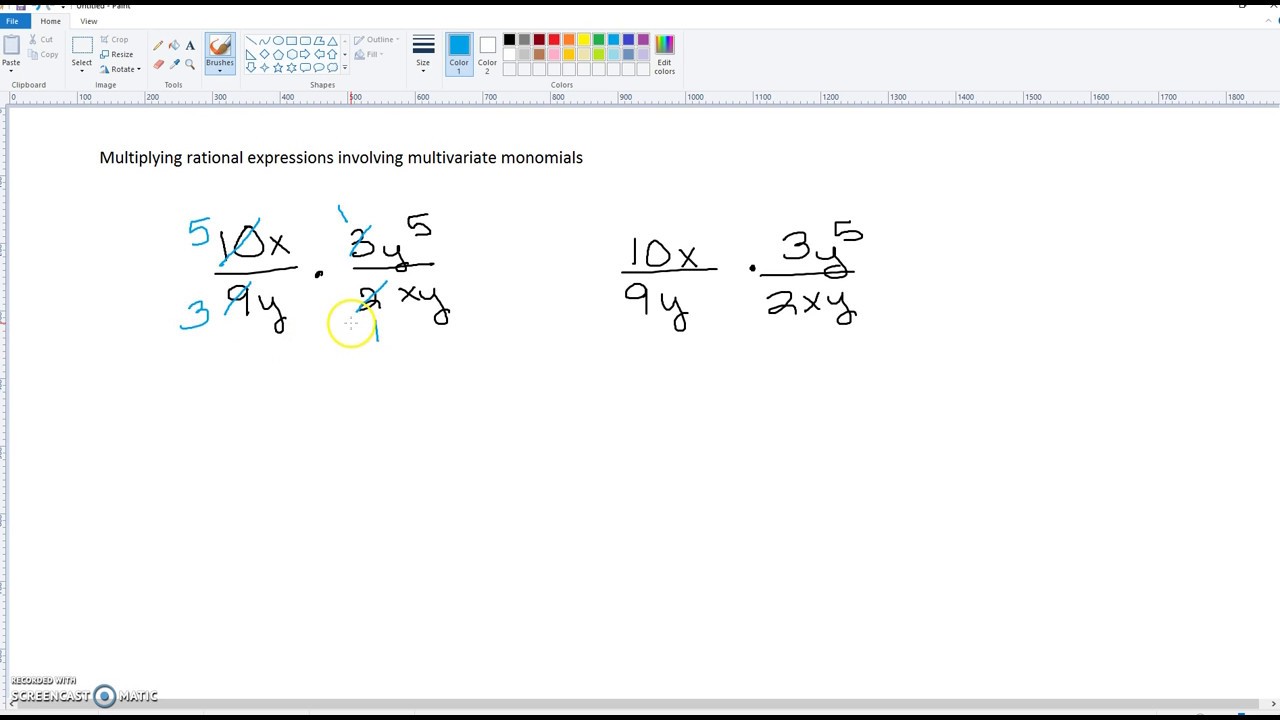Click the 'Multiplying rational expressions' canvas text
This screenshot has width=1280, height=720.
click(x=216, y=157)
